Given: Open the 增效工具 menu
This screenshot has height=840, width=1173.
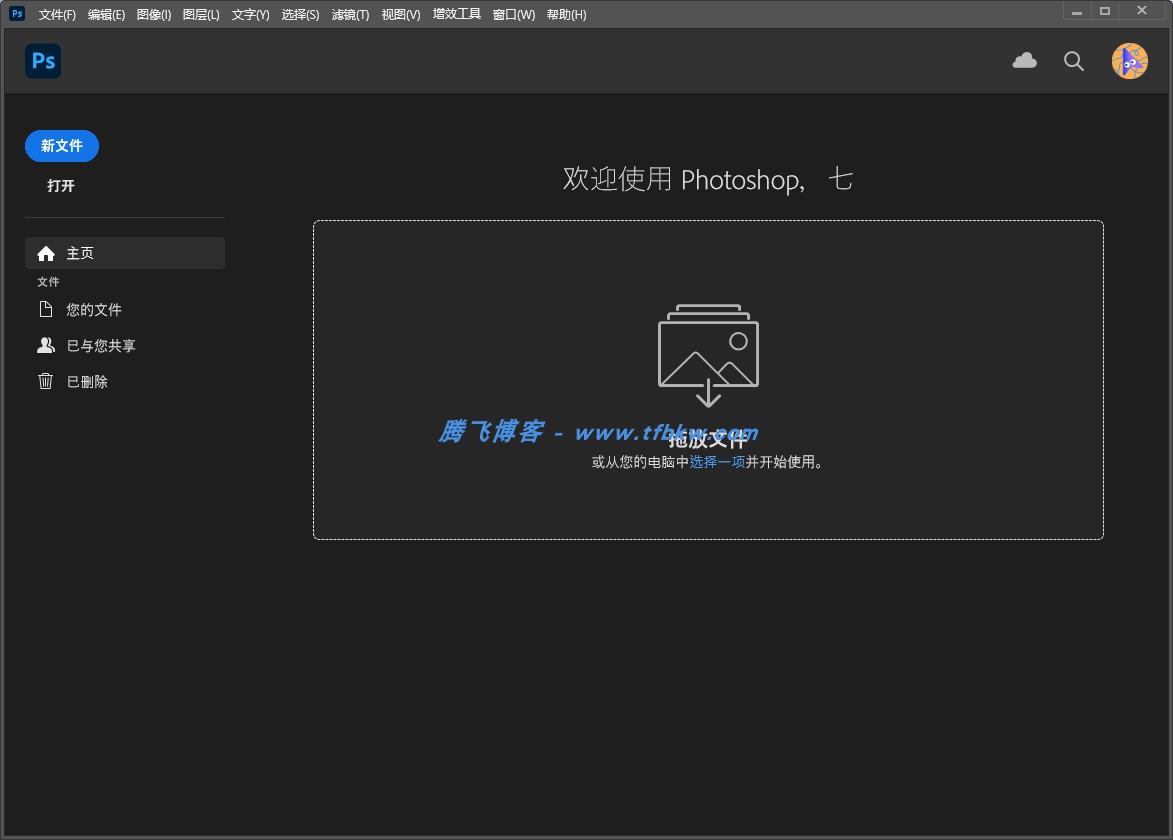Looking at the screenshot, I should point(456,14).
